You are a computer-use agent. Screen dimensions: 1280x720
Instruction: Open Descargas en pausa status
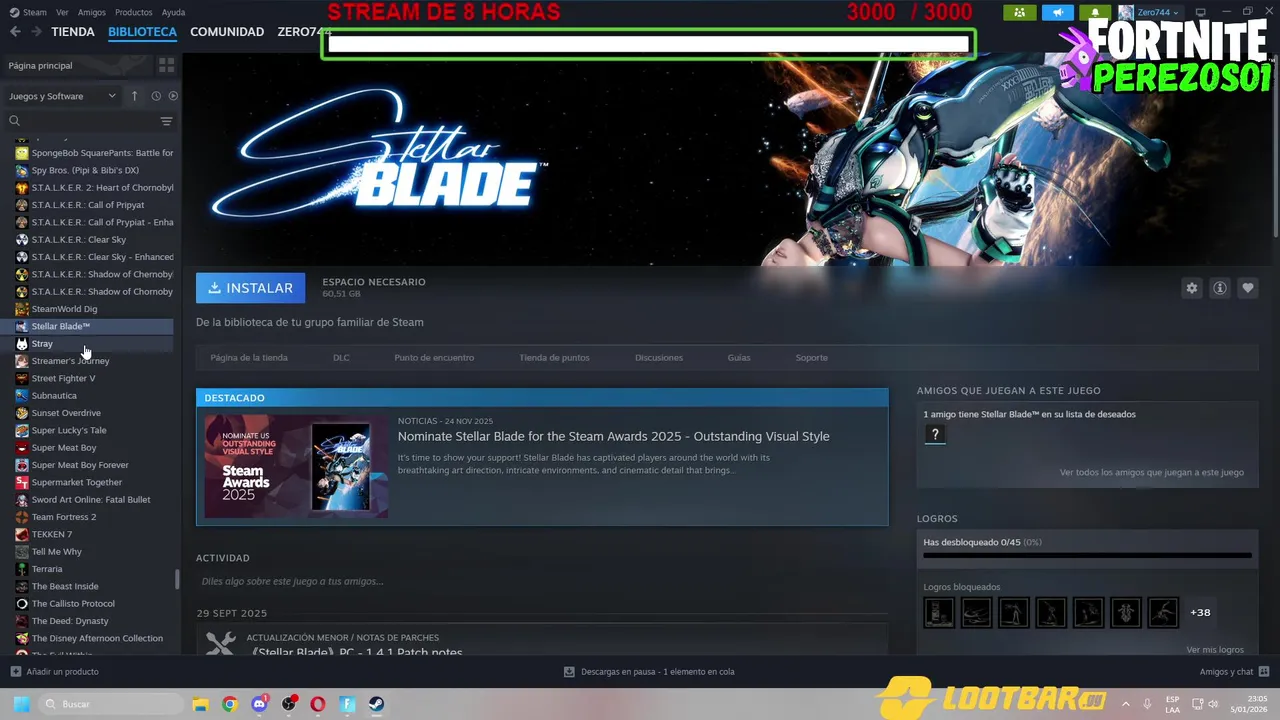tap(649, 672)
